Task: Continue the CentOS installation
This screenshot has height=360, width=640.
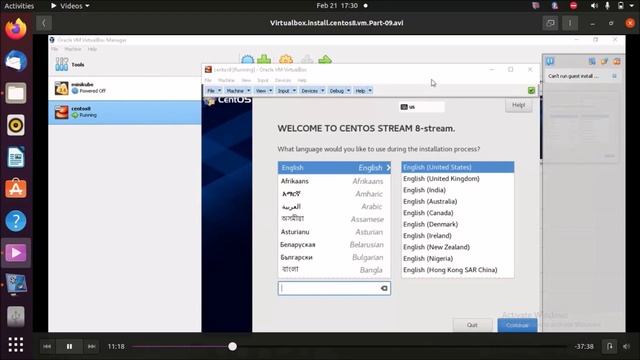Action: pyautogui.click(x=517, y=325)
